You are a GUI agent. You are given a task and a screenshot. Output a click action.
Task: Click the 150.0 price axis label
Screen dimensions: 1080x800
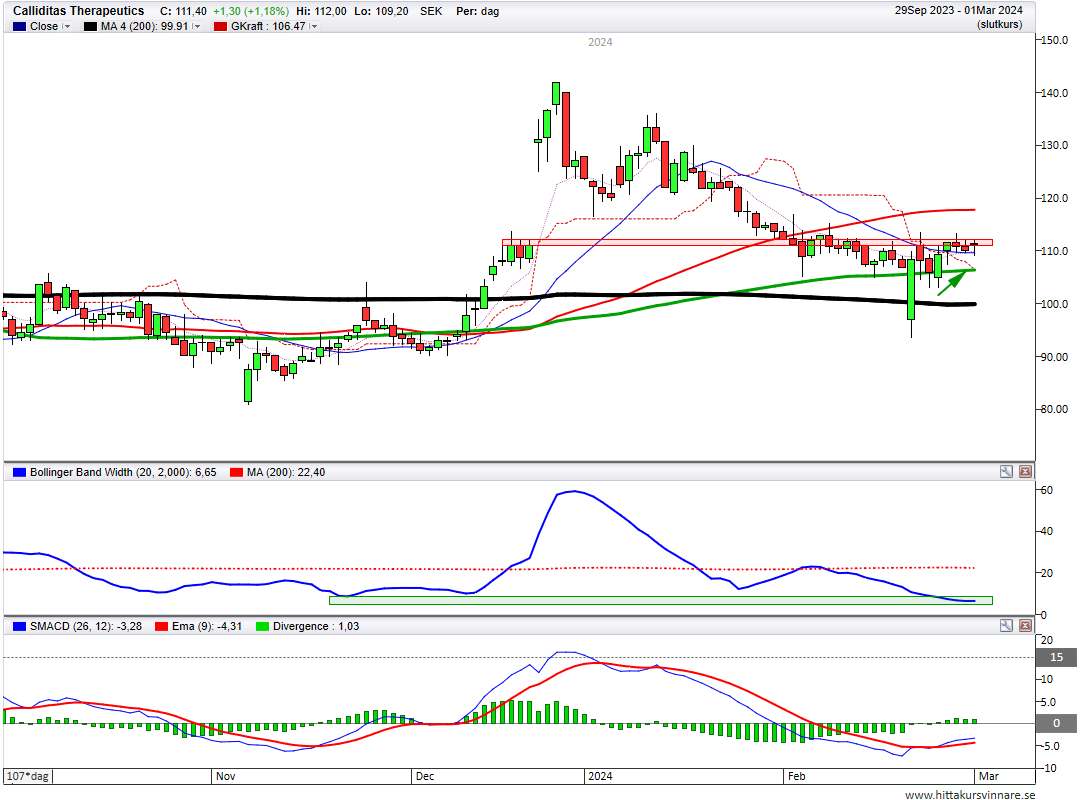point(1055,40)
